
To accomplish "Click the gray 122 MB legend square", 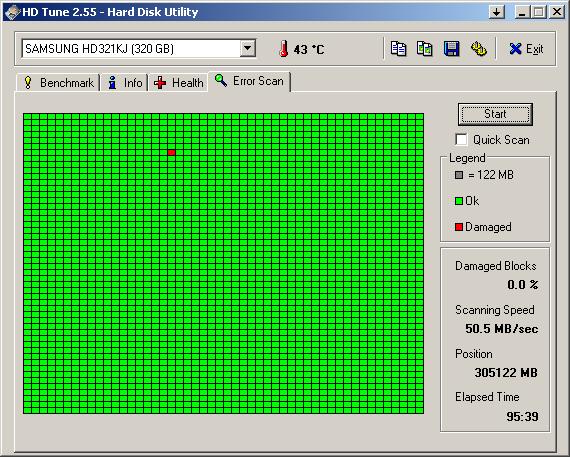I will (x=459, y=175).
